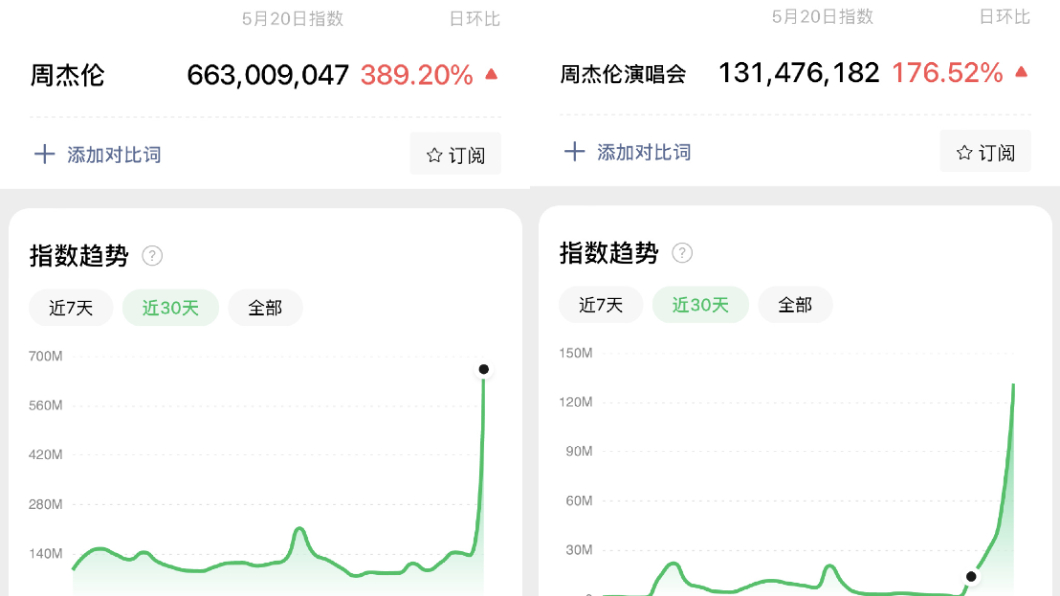Viewport: 1060px width, 596px height.
Task: Click red up arrow beside 176.52%
Action: coord(1021,72)
